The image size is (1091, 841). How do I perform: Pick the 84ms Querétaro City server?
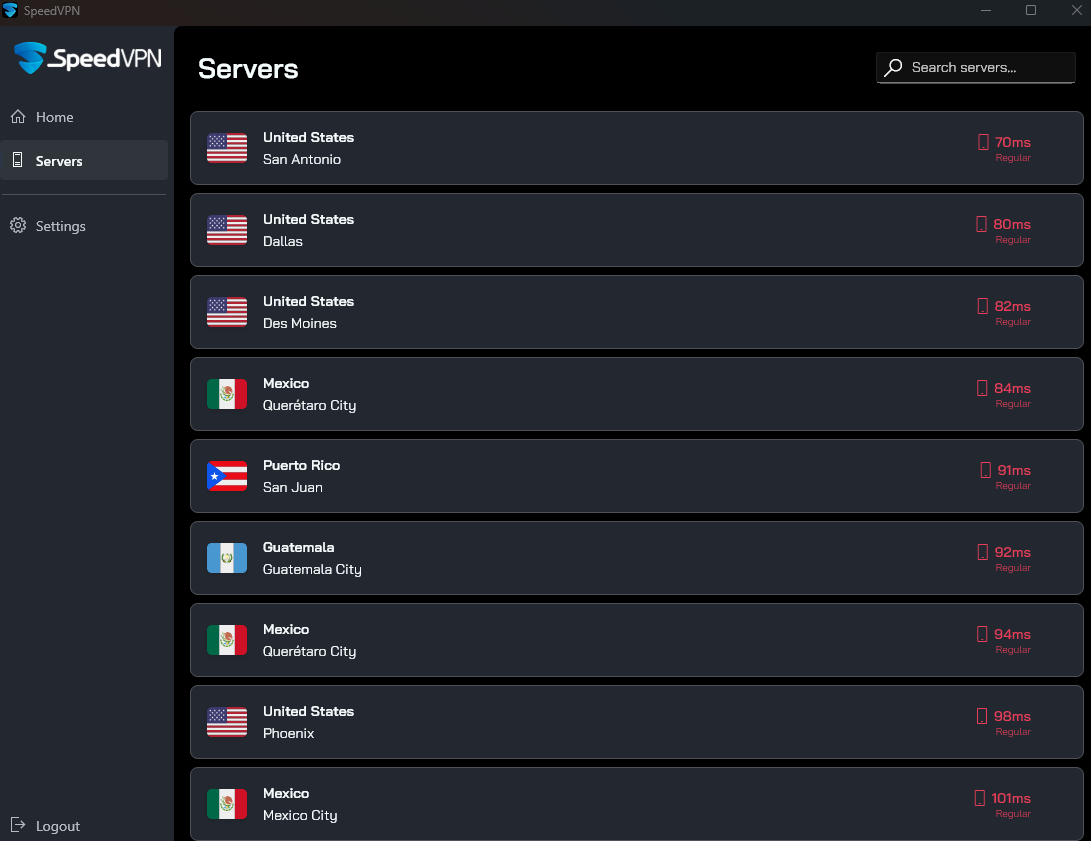pyautogui.click(x=636, y=394)
